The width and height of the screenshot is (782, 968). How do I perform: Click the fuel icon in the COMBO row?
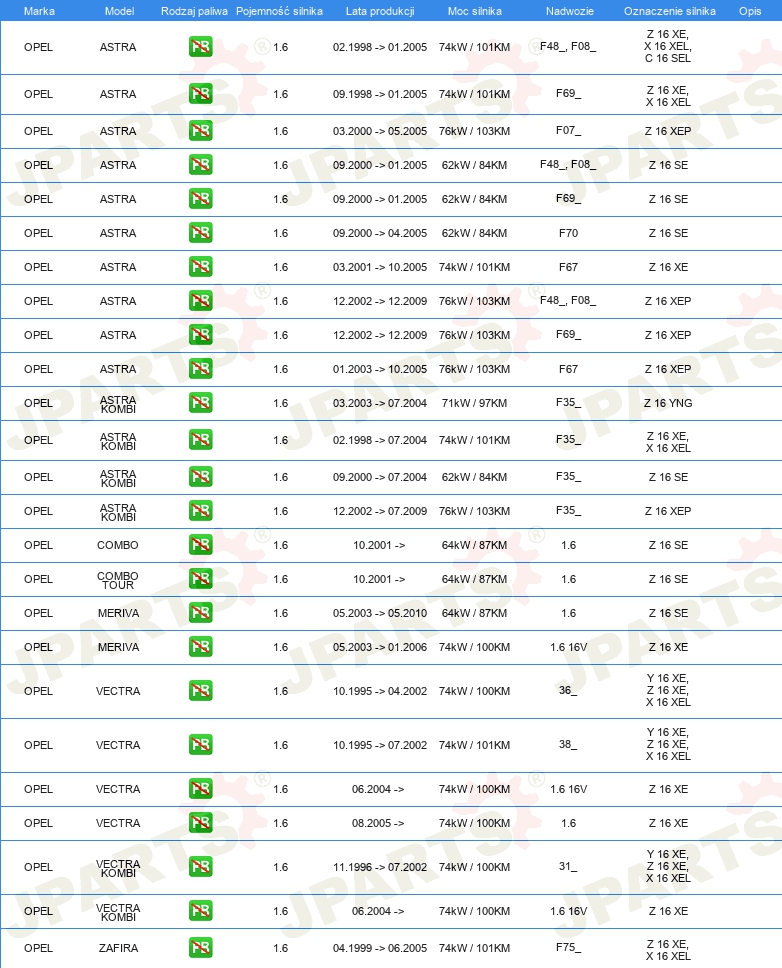tap(201, 544)
